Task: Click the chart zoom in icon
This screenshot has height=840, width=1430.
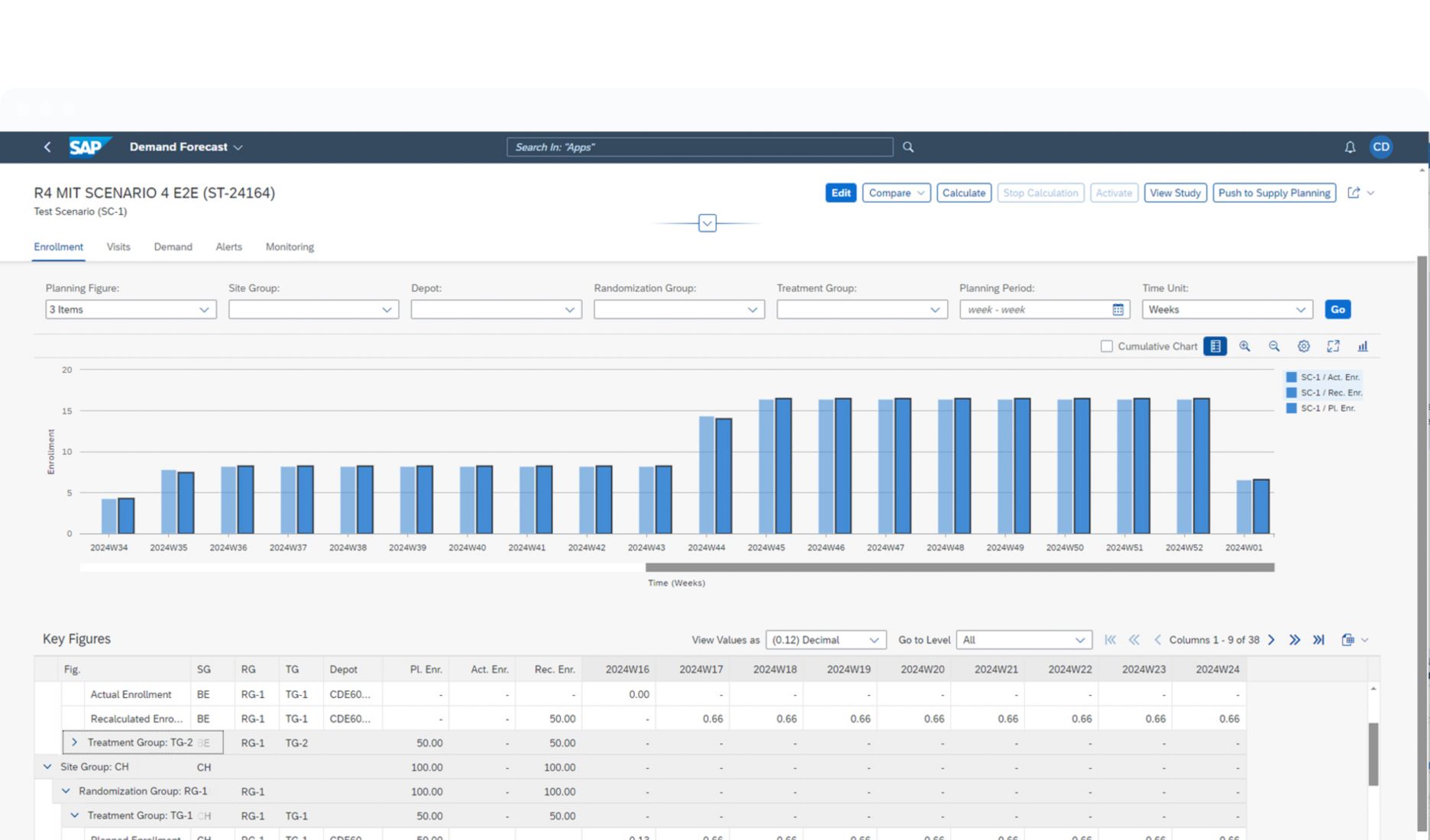Action: click(x=1244, y=346)
